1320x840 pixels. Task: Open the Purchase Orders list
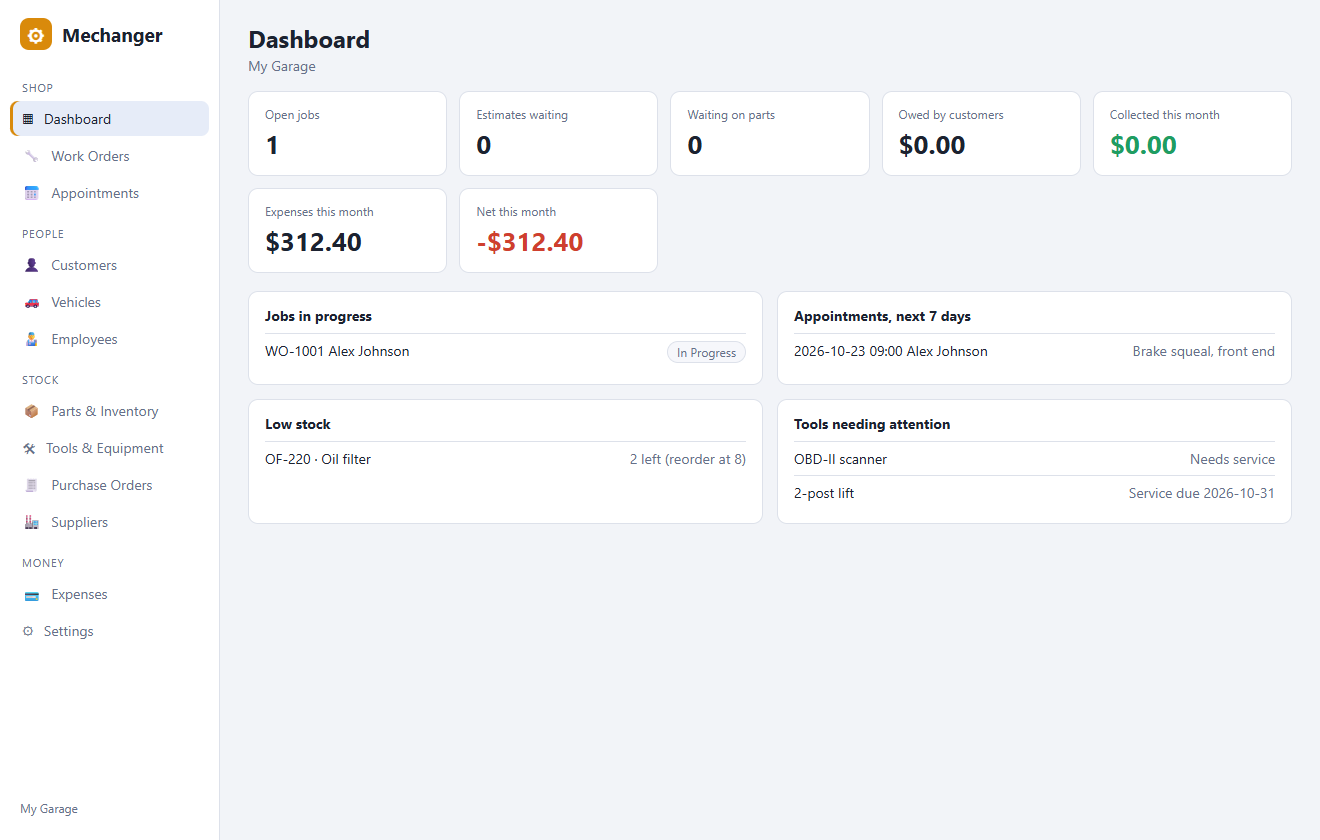coord(110,485)
